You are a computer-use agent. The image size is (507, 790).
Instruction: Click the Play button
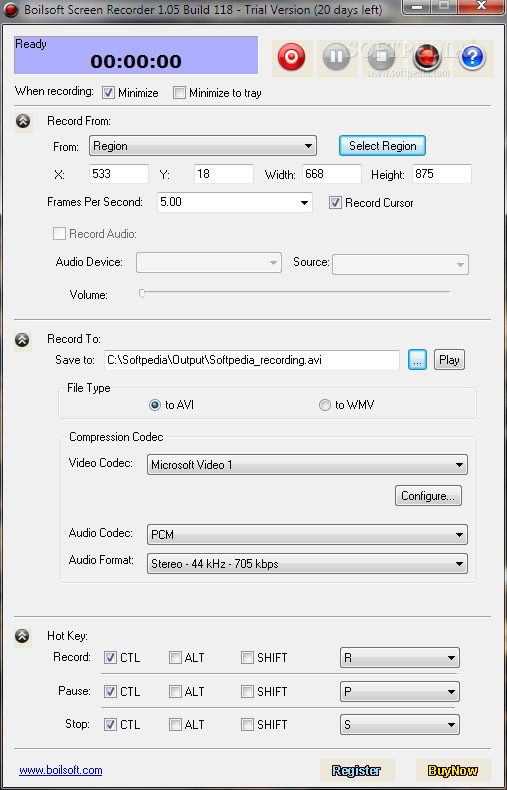coord(449,360)
